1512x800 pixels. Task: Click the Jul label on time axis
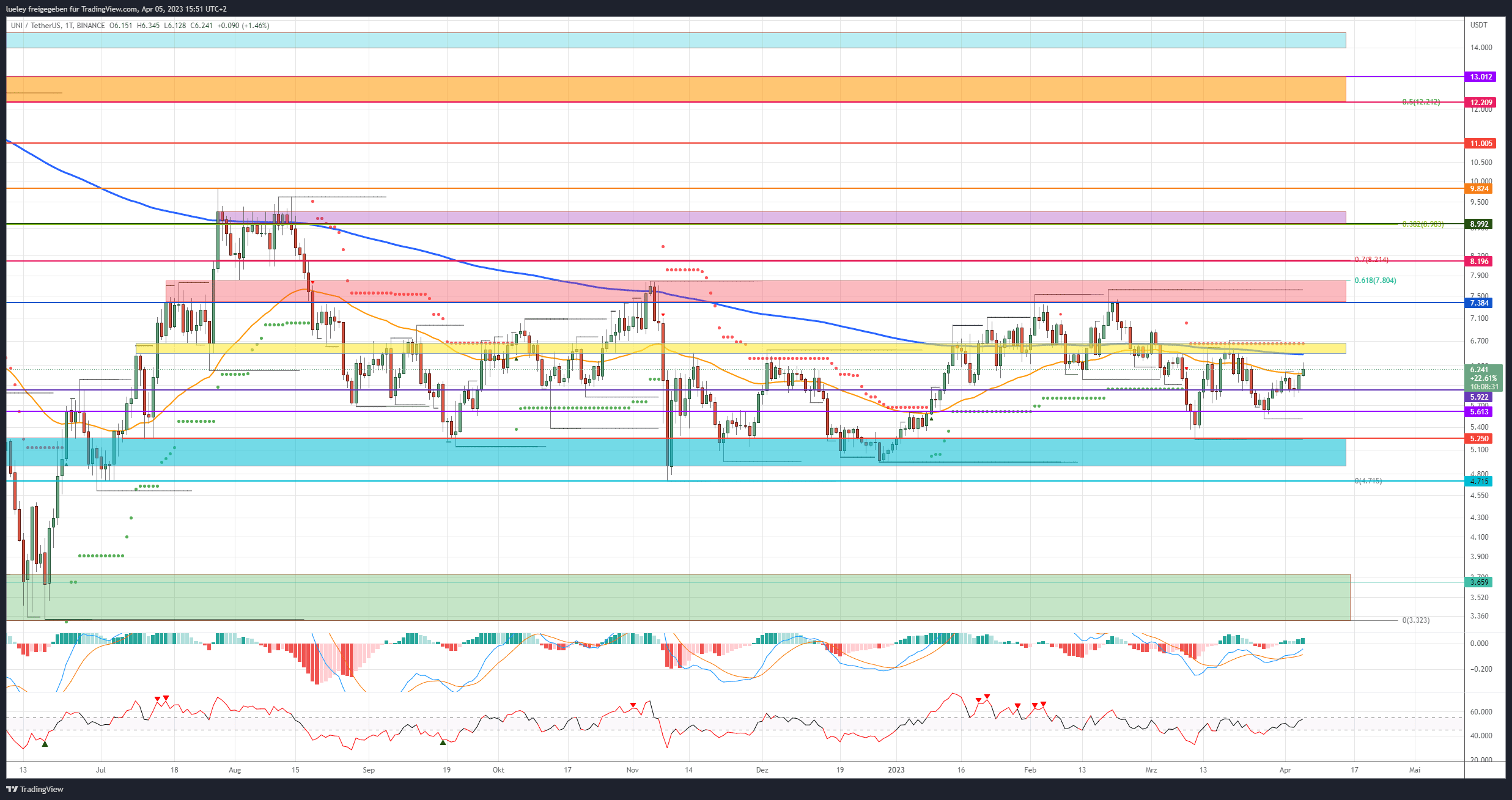click(x=101, y=770)
